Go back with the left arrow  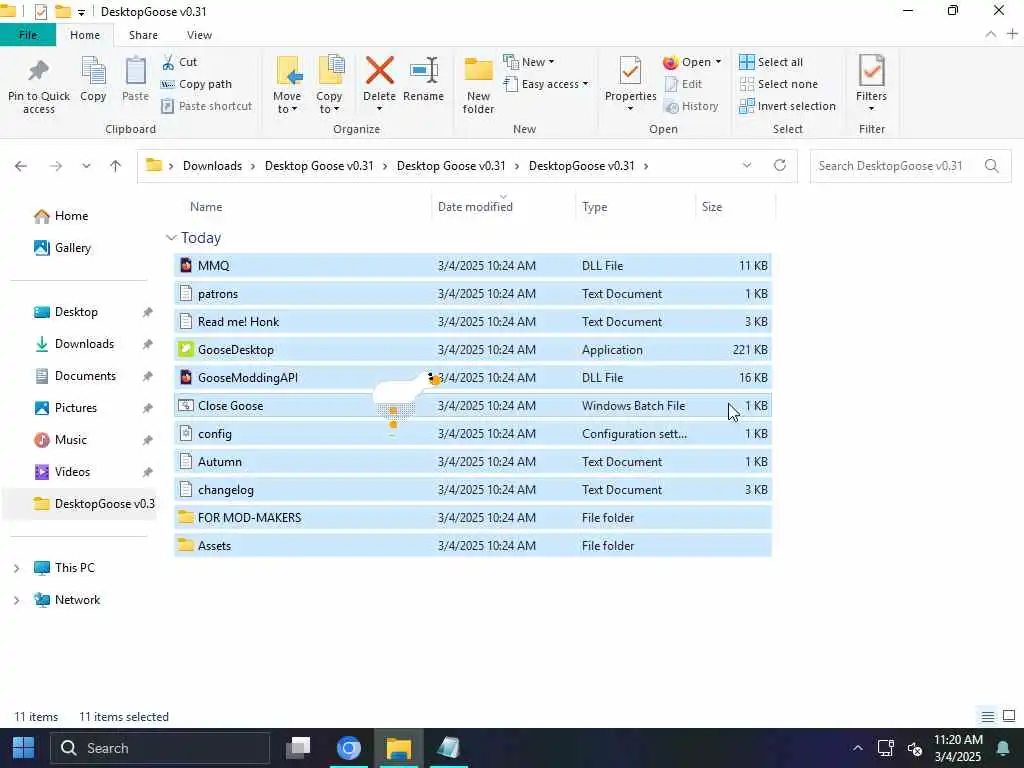click(21, 166)
